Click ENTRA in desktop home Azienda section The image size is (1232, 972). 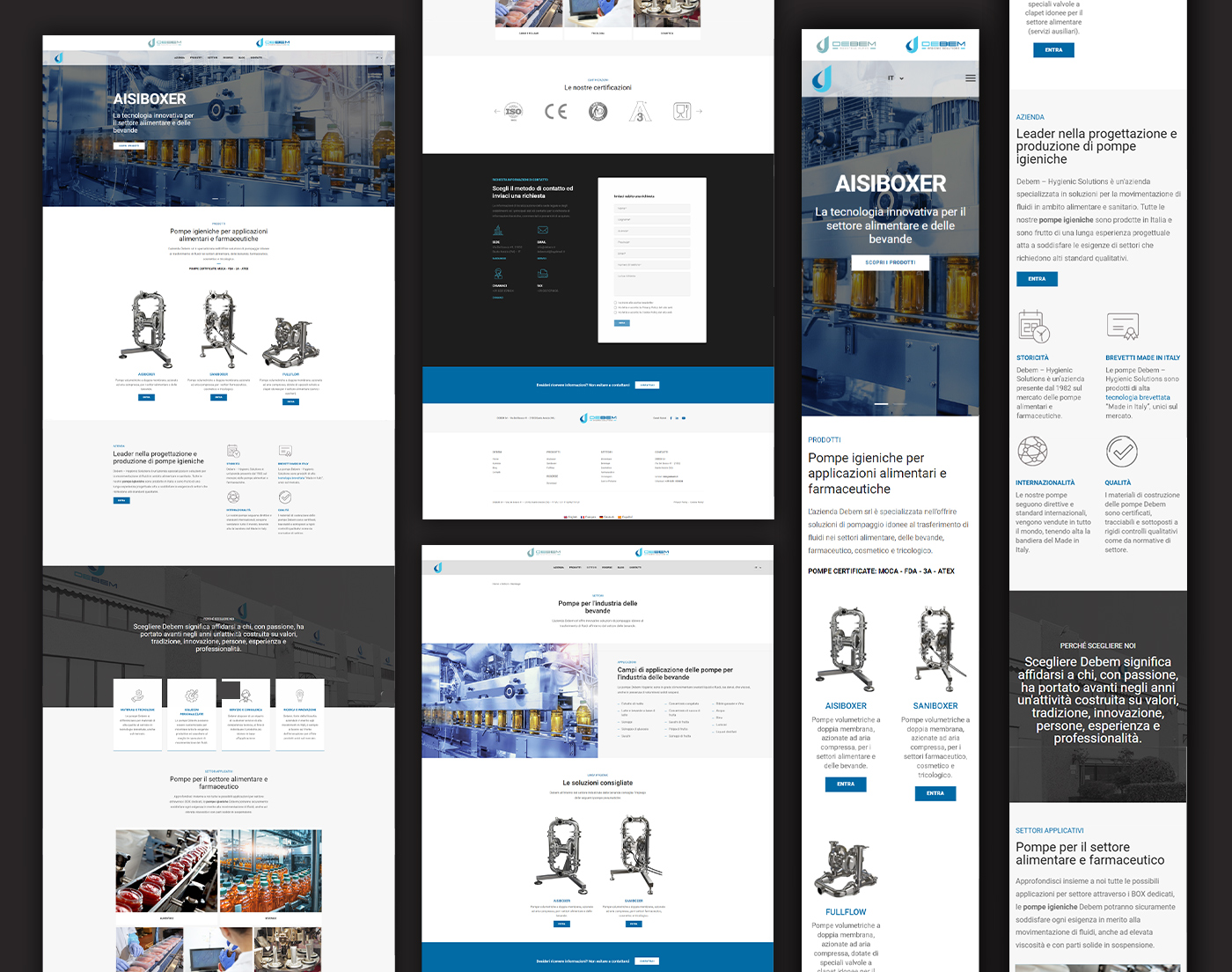(121, 500)
